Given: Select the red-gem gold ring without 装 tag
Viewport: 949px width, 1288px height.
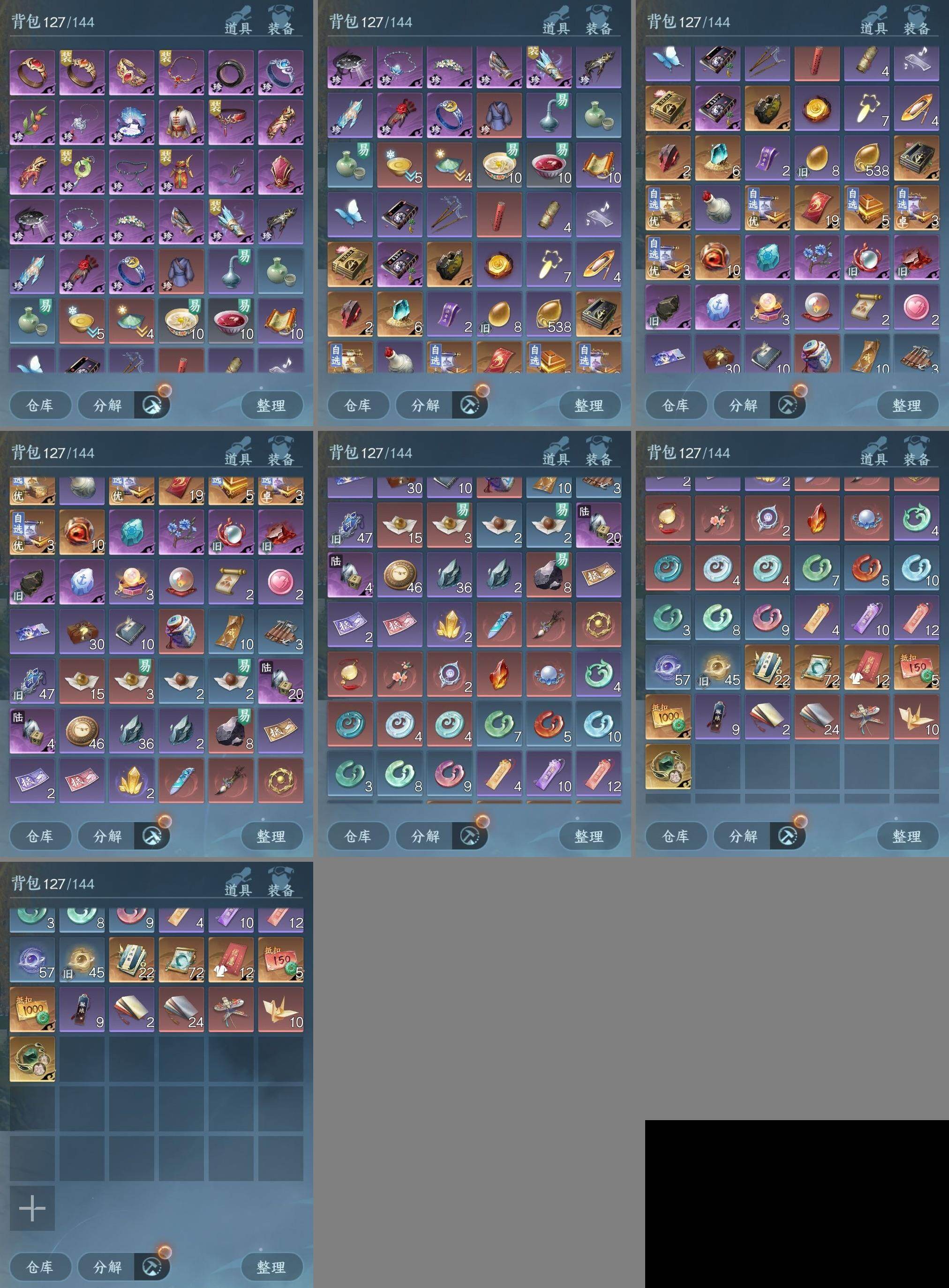Looking at the screenshot, I should 32,72.
